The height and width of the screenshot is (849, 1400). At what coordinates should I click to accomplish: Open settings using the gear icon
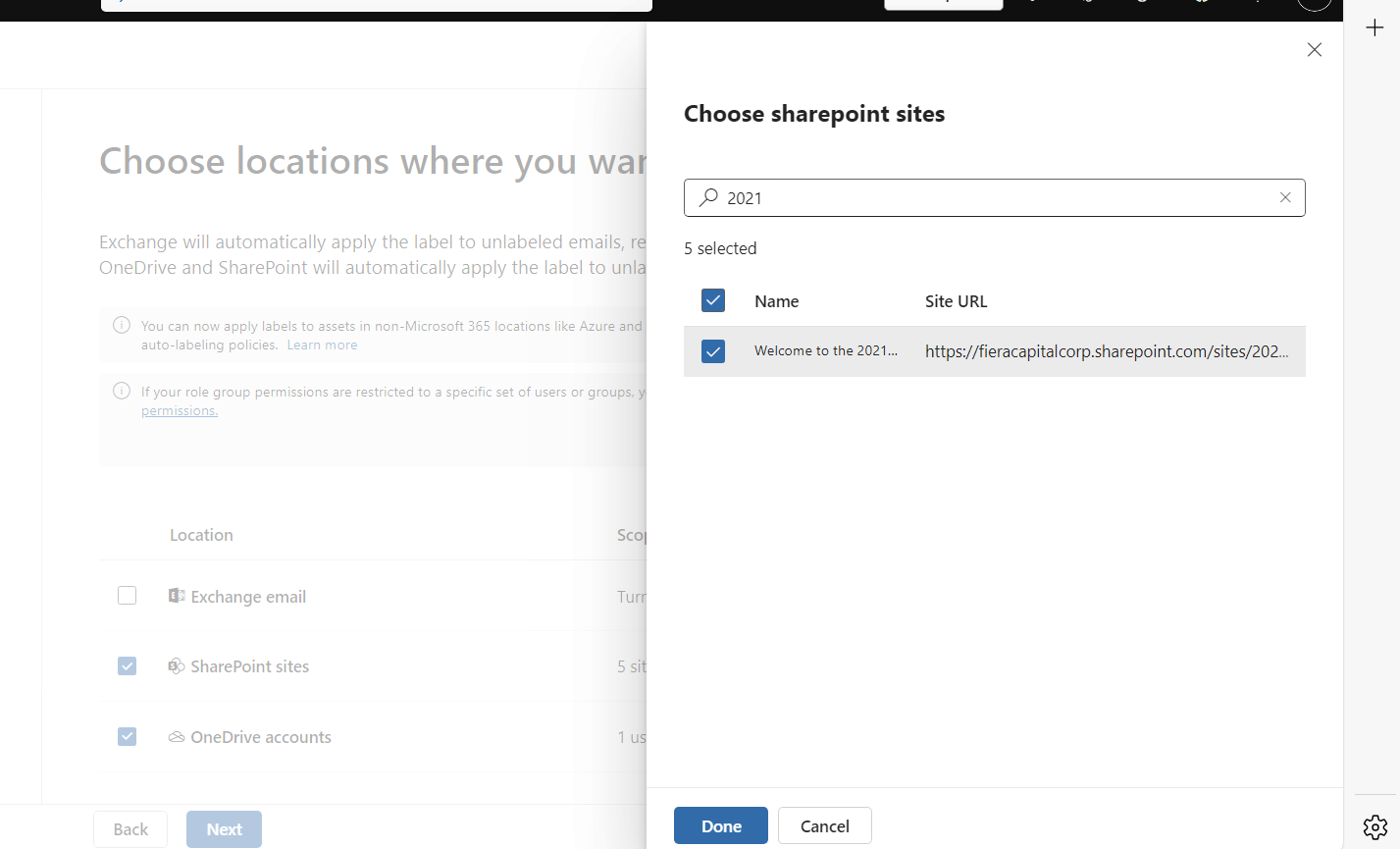1374,826
